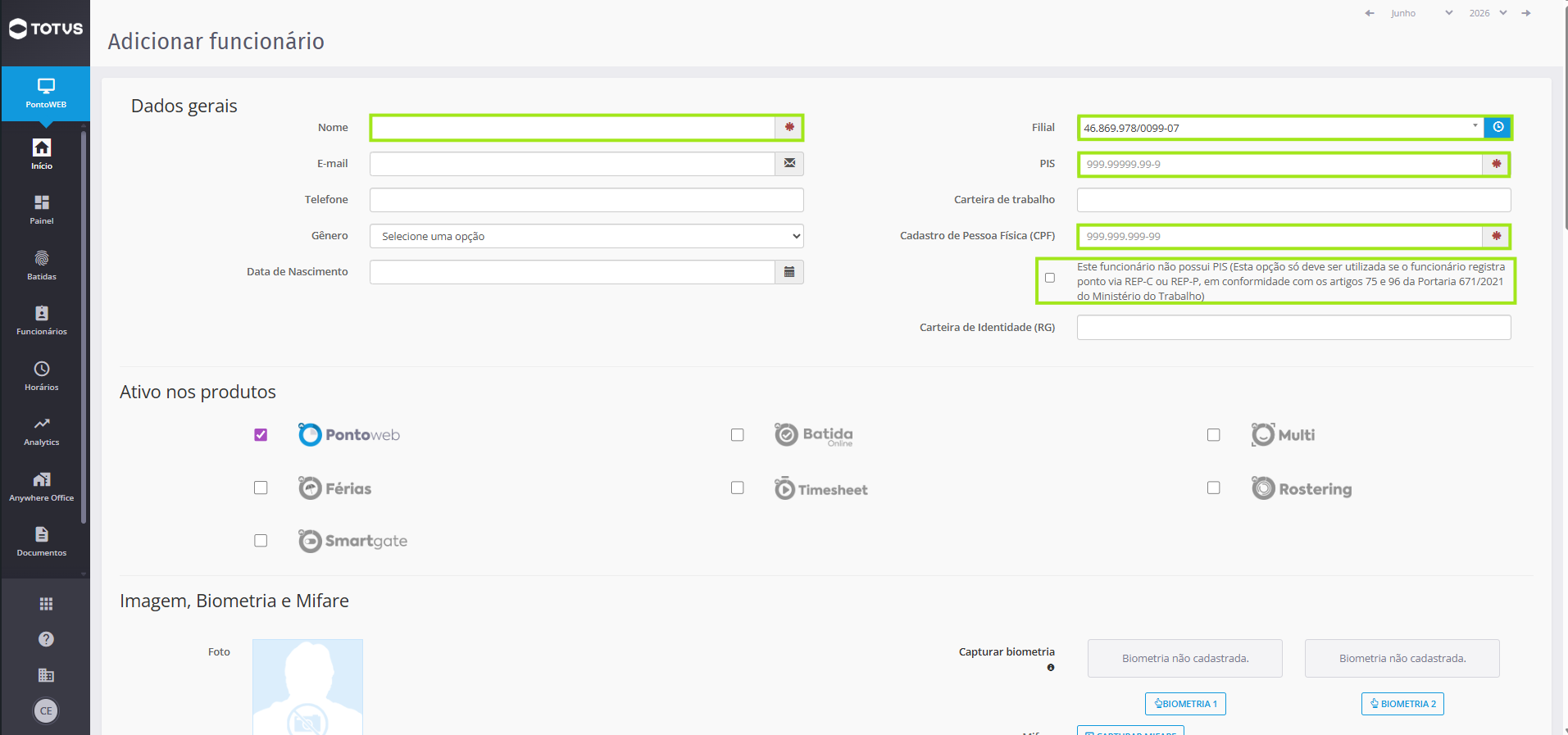Click the first Biometria não cadastrada box
The width and height of the screenshot is (1568, 735).
tap(1185, 658)
